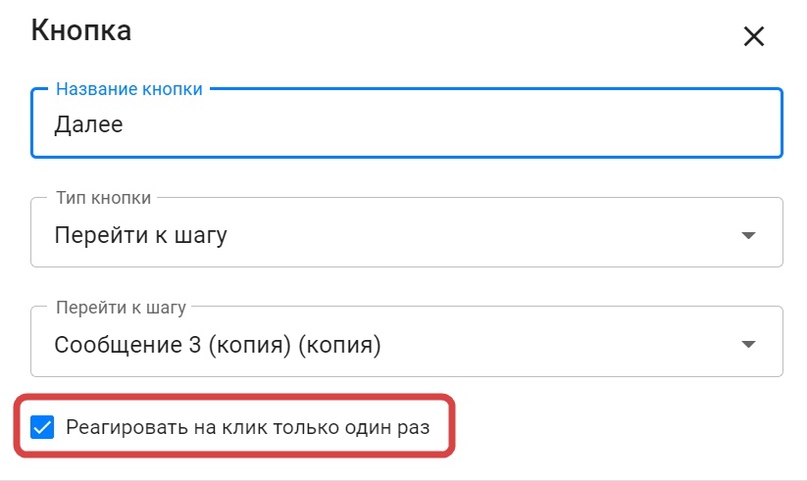
Task: Uncheck Реагировать на клик только один раз
Action: click(x=42, y=428)
